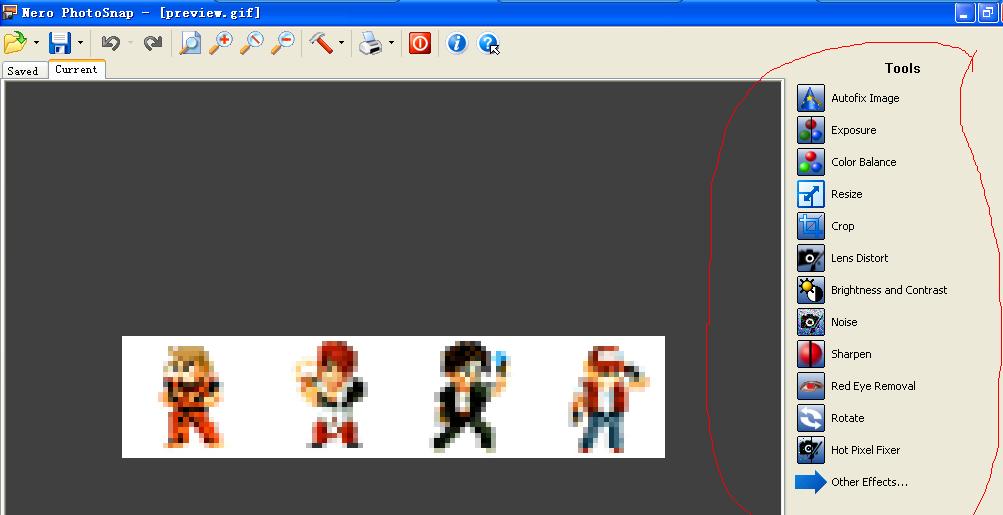Select the Rotate tool icon
This screenshot has height=515, width=1003.
click(810, 418)
